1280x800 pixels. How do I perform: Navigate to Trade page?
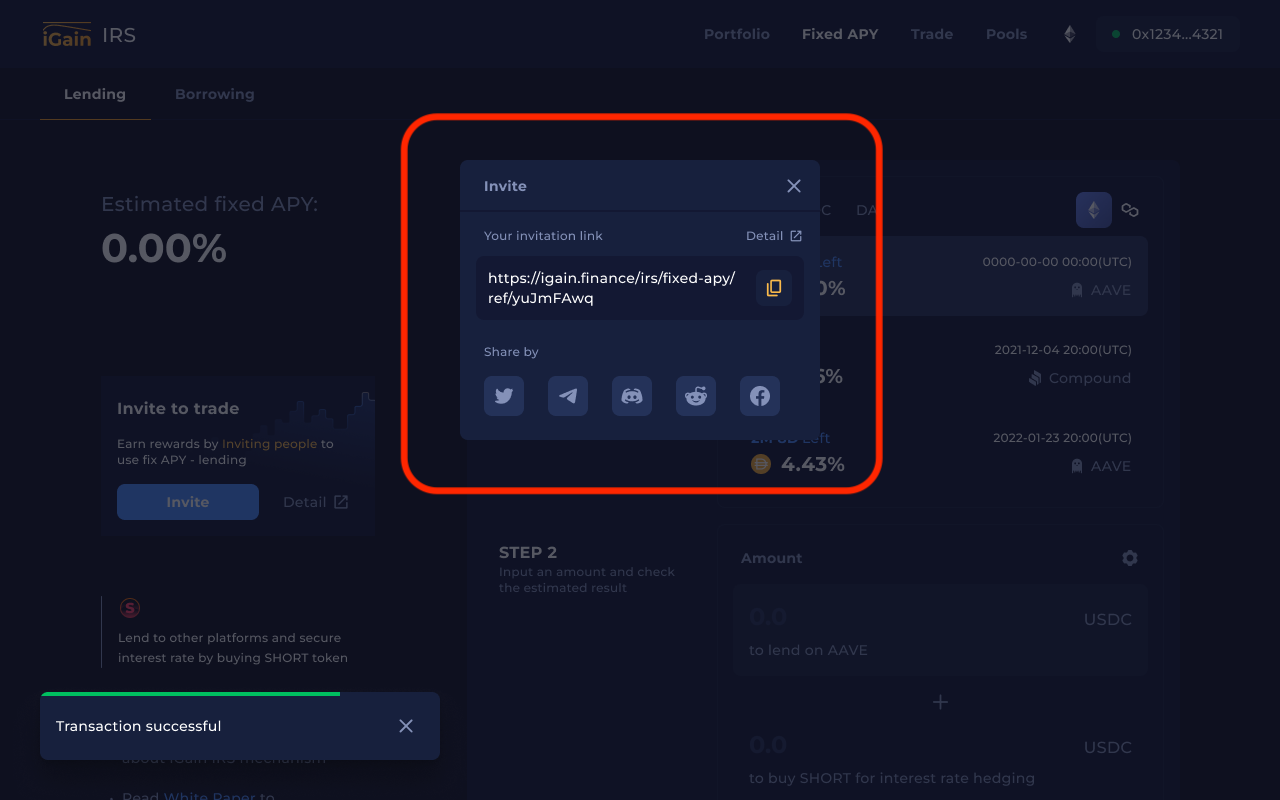932,34
